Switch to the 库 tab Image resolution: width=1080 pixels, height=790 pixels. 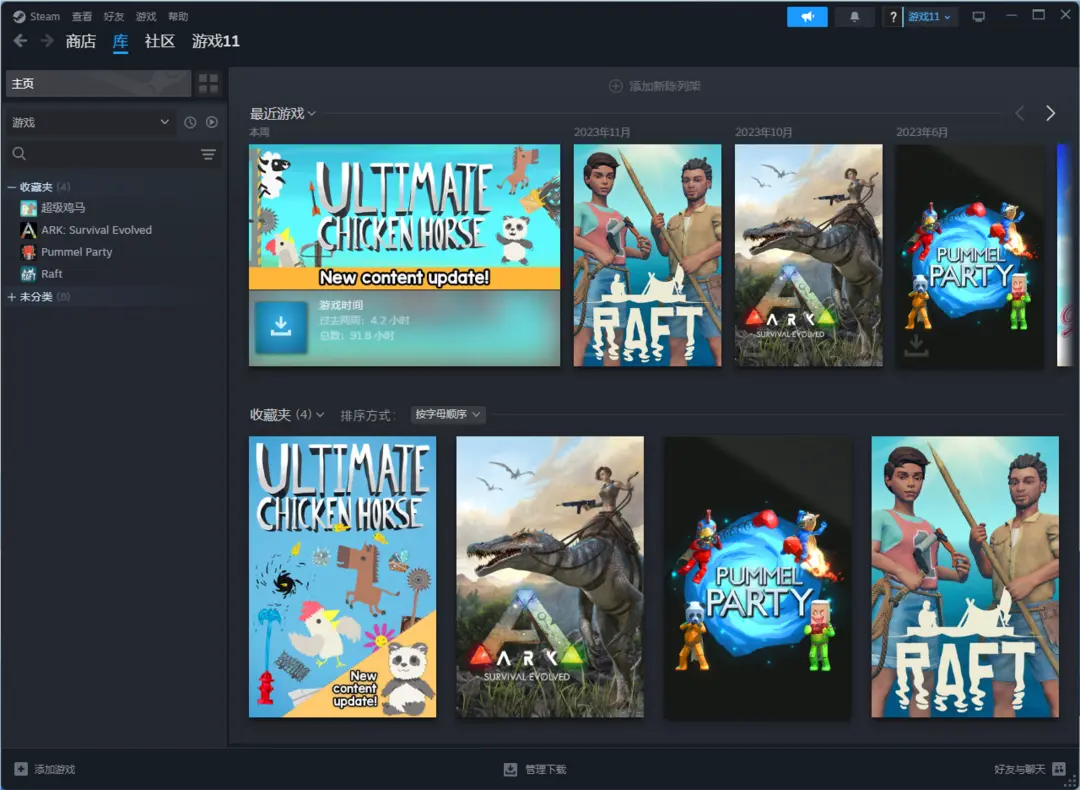tap(121, 41)
